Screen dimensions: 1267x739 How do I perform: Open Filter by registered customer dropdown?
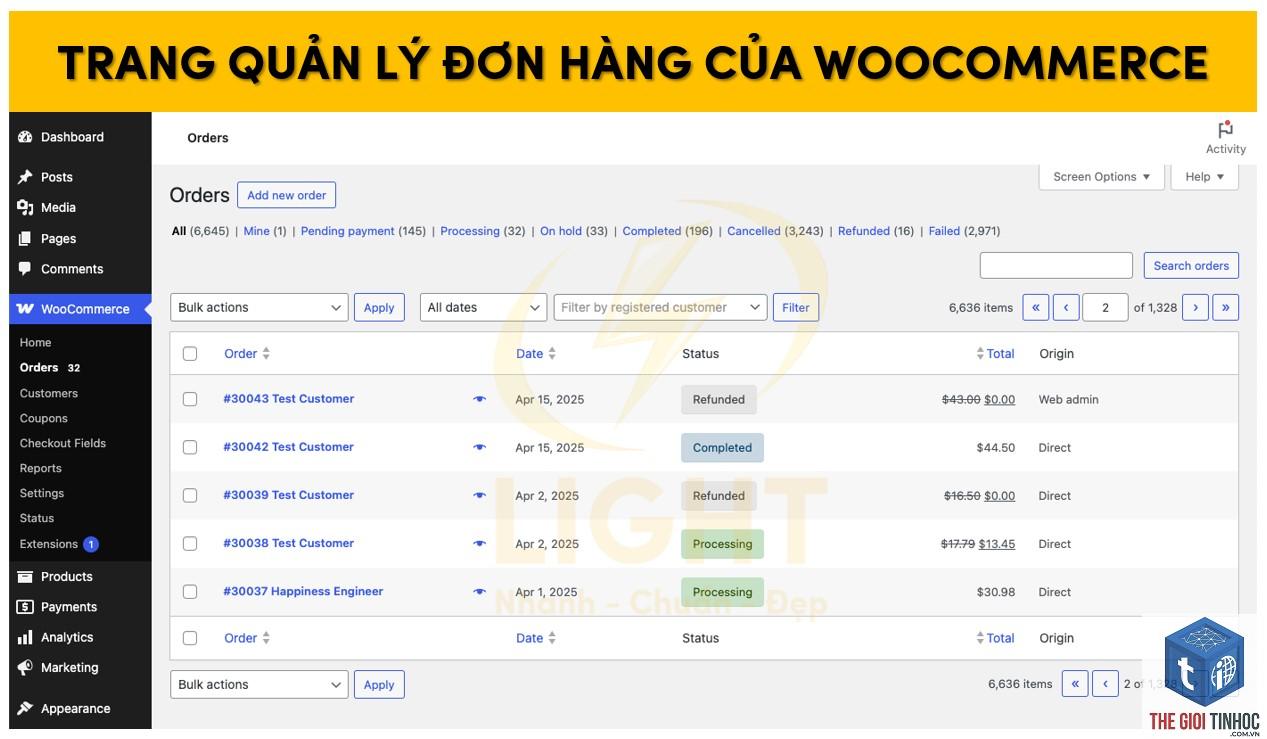click(660, 307)
